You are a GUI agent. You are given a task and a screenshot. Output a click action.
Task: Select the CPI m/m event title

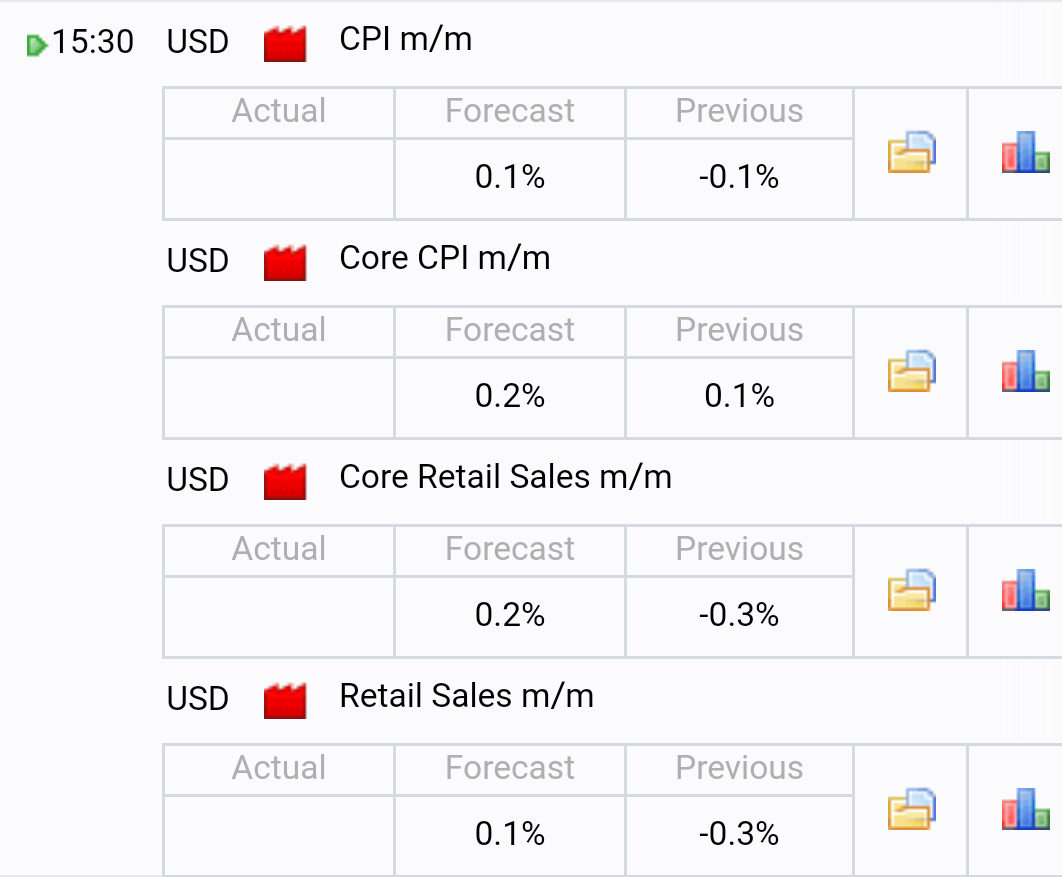406,39
